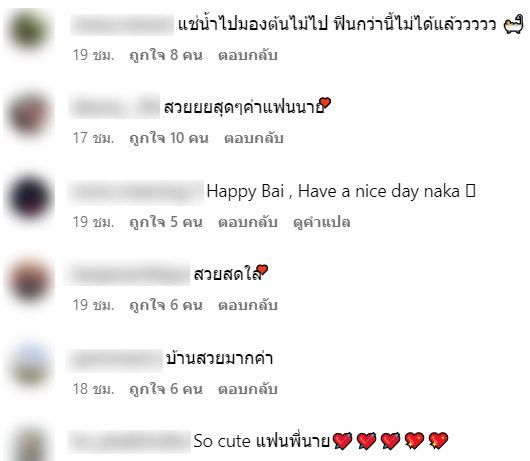Reply to the 'สวยสดใส' comment
This screenshot has width=530, height=461.
point(248,305)
